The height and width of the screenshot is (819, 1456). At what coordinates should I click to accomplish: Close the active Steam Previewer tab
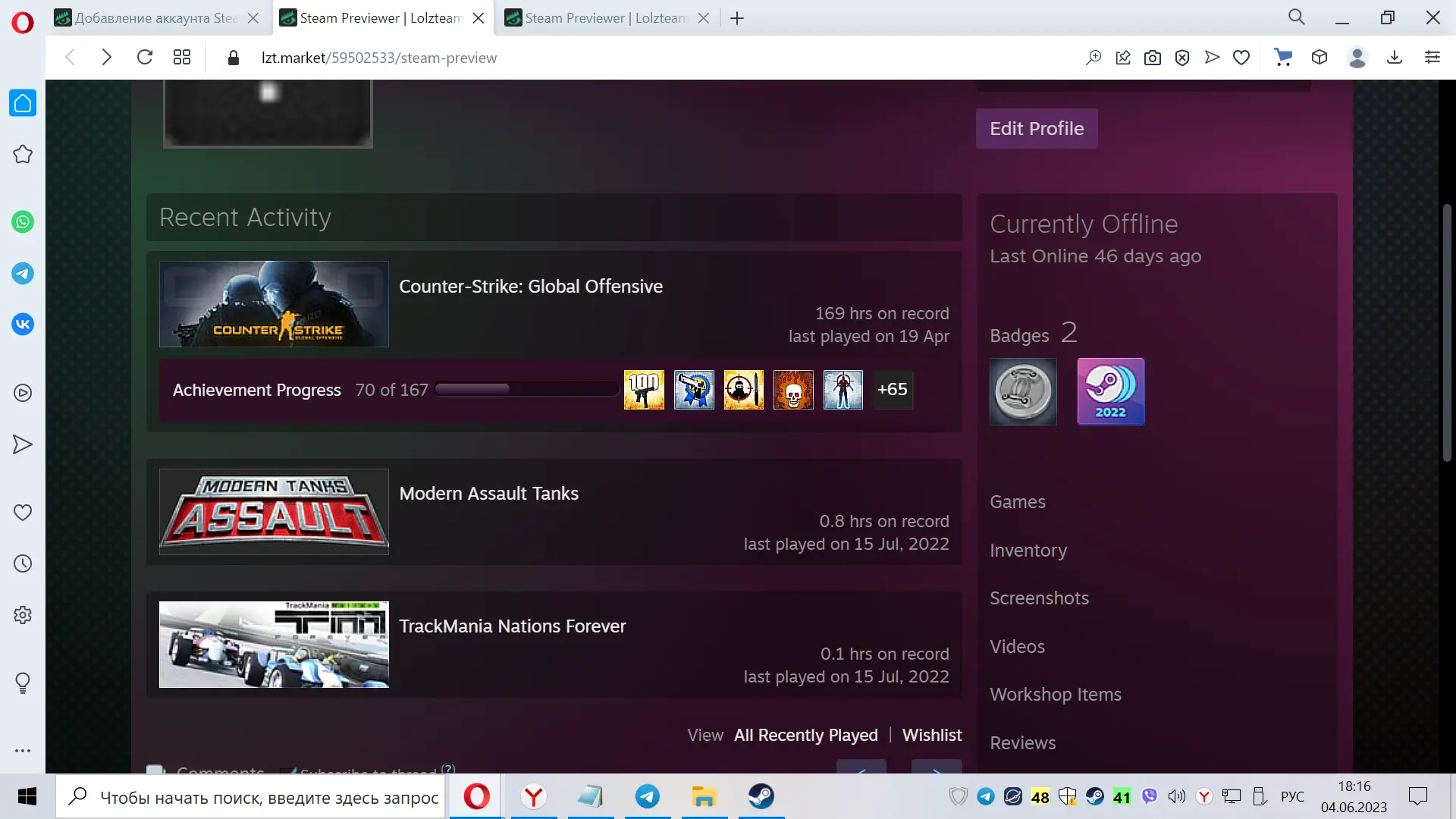[x=479, y=18]
